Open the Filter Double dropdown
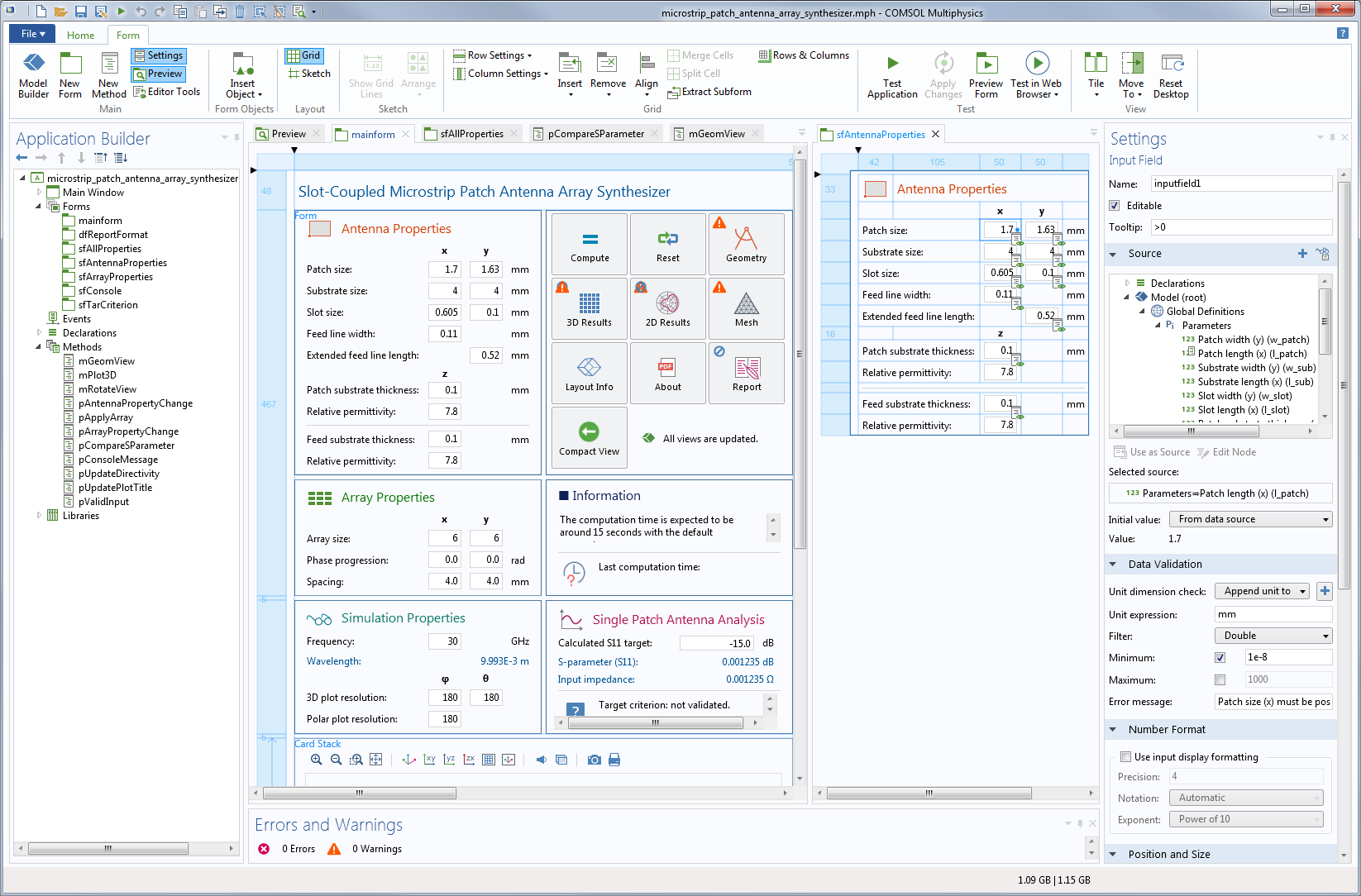The image size is (1361, 896). click(1273, 636)
